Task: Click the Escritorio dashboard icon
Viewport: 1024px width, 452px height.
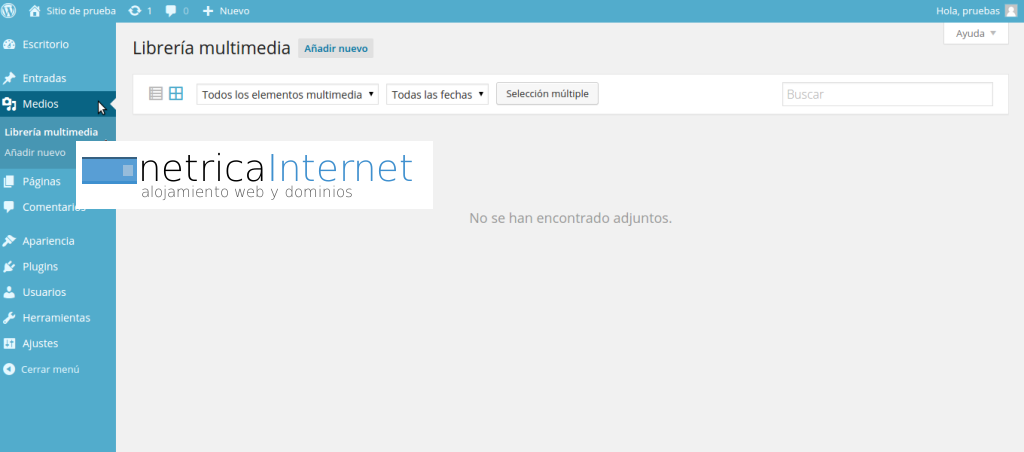Action: pos(9,44)
